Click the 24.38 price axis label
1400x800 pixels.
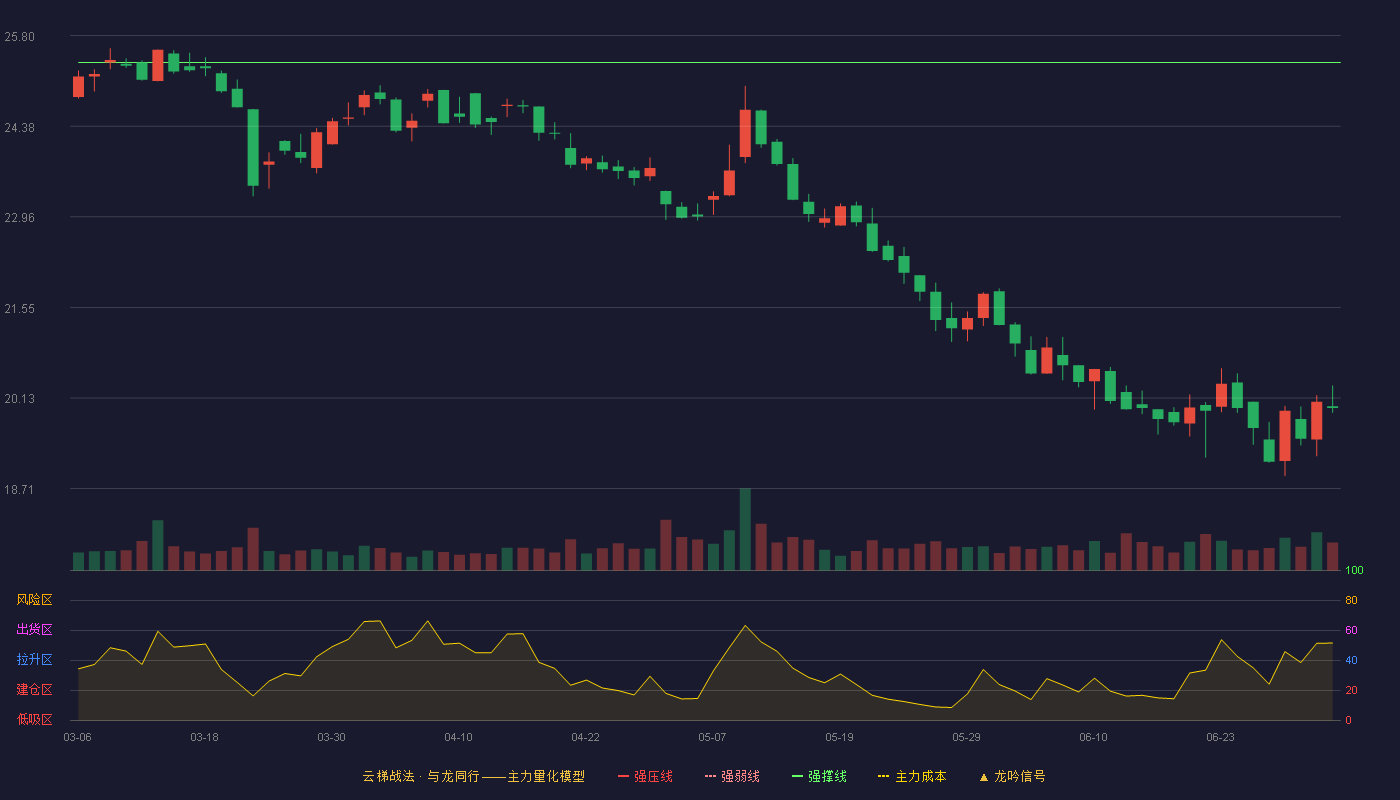pyautogui.click(x=19, y=128)
